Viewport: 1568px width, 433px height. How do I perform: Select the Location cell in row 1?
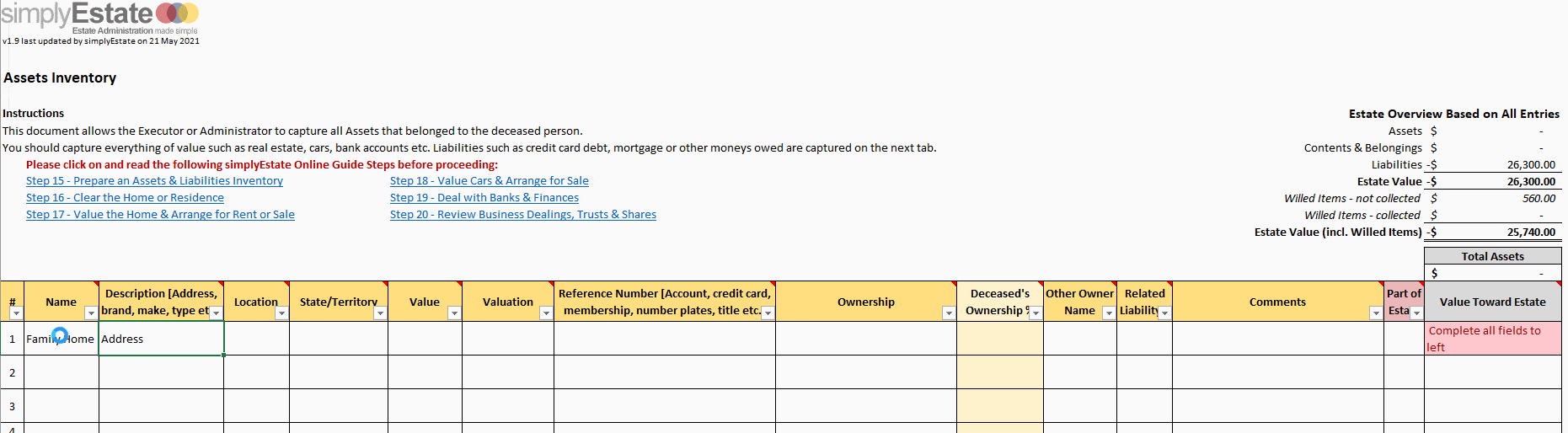(257, 339)
